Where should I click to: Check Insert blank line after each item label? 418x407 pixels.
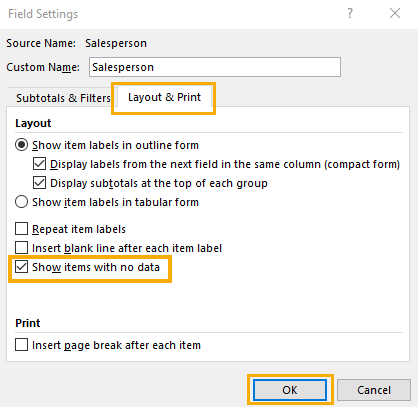coord(21,248)
